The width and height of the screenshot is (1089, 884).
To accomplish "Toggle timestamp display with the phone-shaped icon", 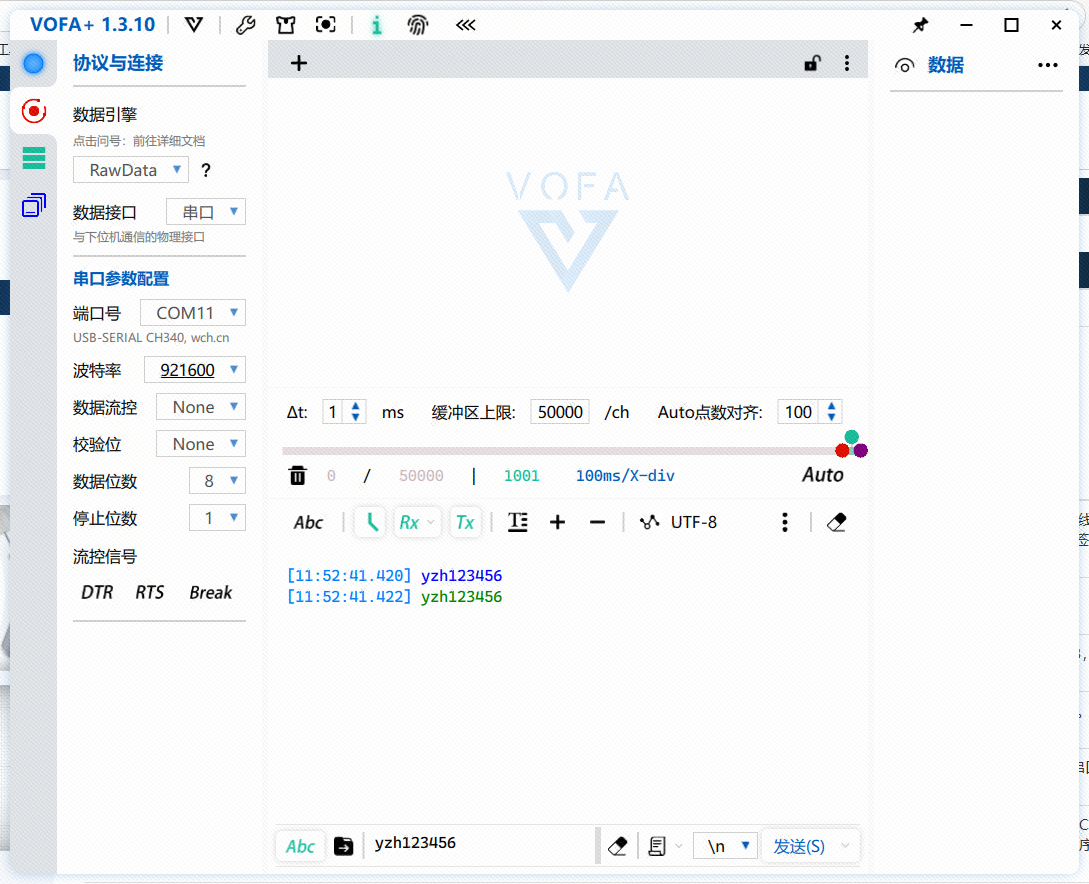I will point(369,521).
